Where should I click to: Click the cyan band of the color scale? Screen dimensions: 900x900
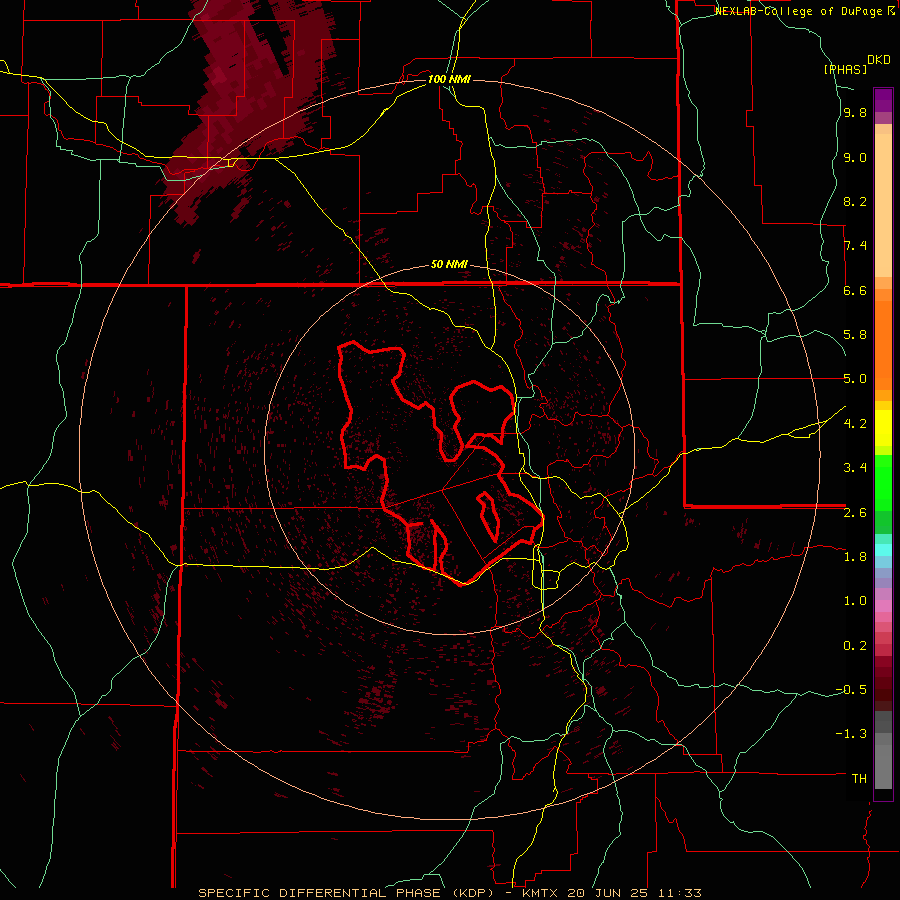click(883, 550)
